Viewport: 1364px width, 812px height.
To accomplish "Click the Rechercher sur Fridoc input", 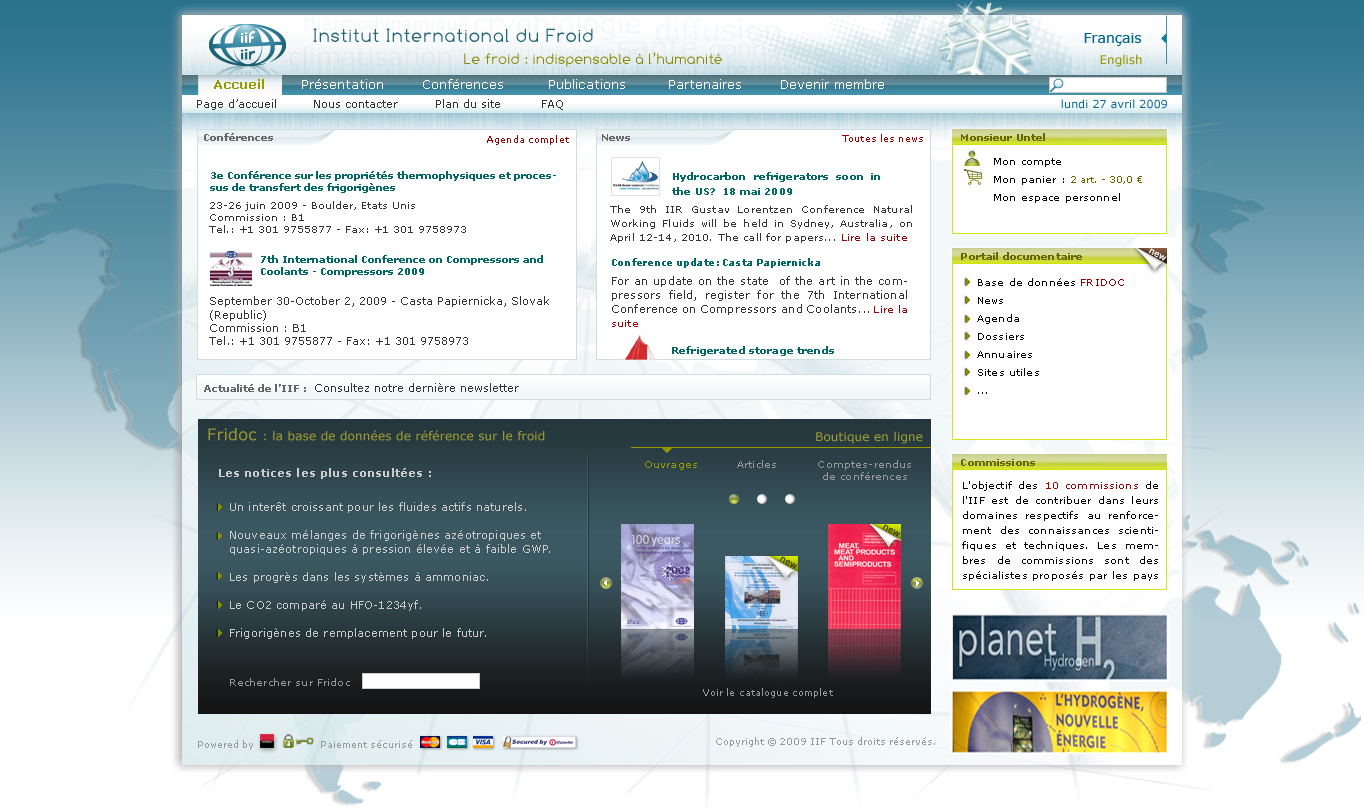I will [x=421, y=681].
